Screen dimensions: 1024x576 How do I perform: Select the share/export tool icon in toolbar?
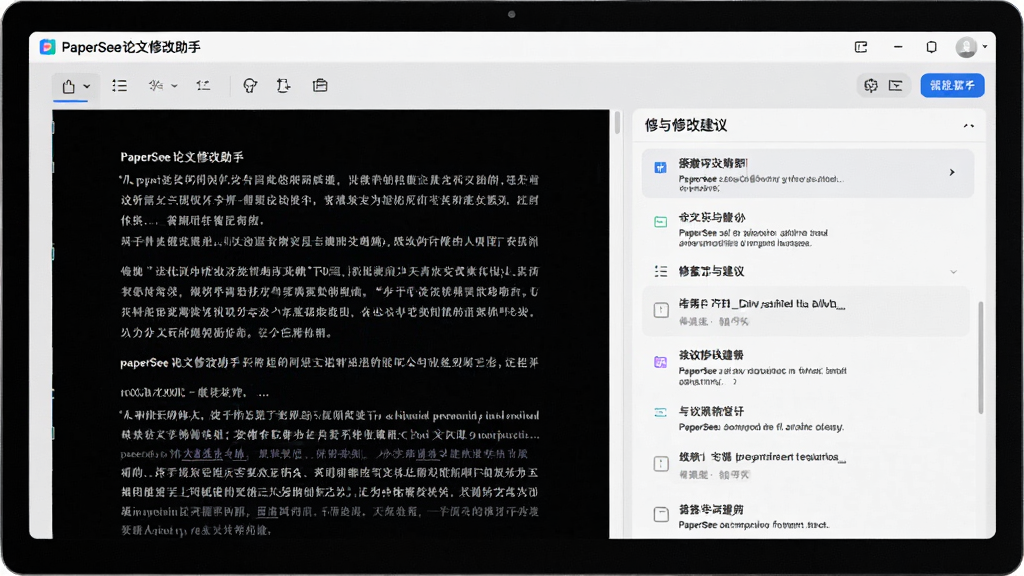69,86
